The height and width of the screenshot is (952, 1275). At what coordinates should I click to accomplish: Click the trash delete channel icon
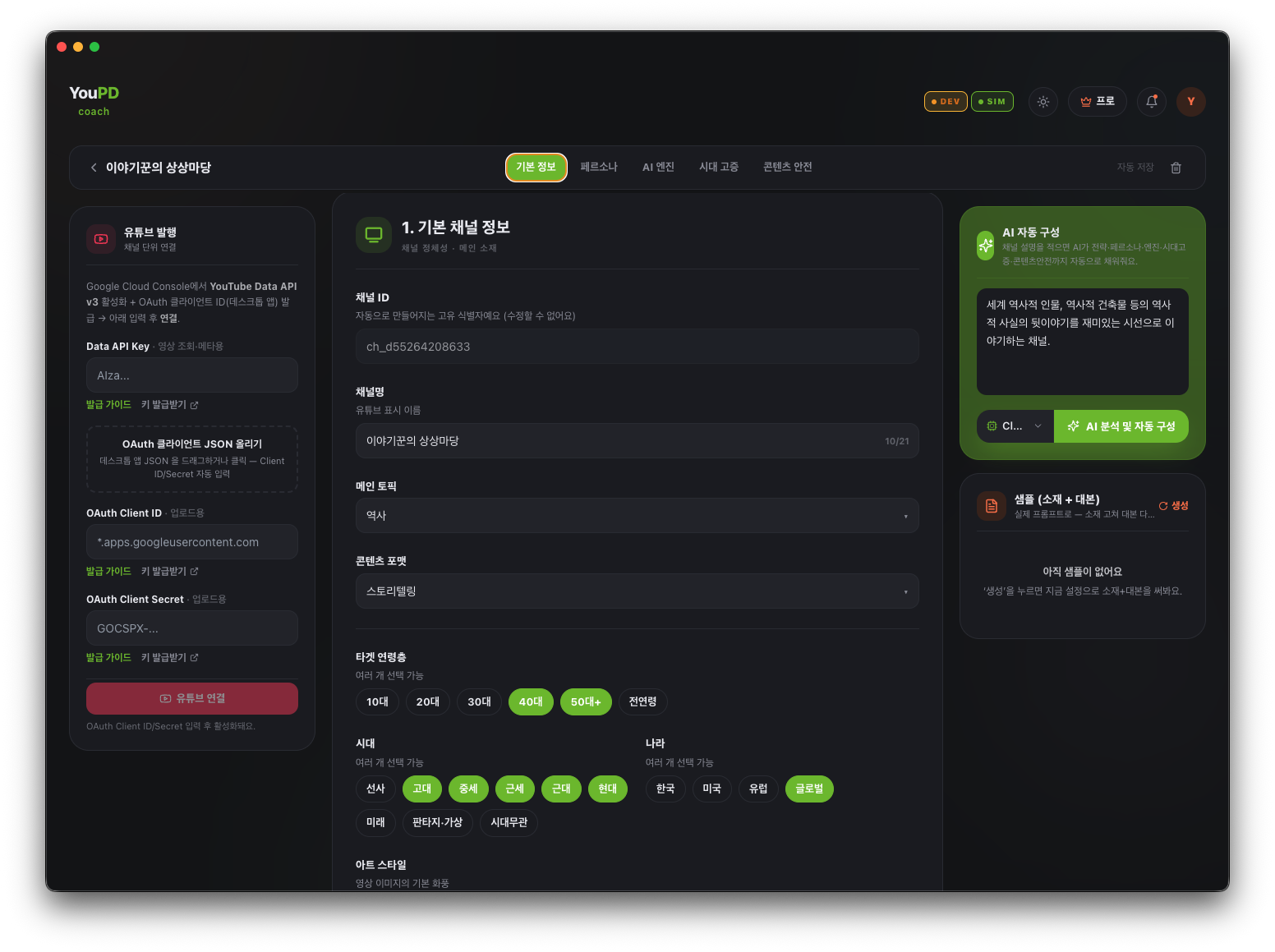click(x=1176, y=168)
